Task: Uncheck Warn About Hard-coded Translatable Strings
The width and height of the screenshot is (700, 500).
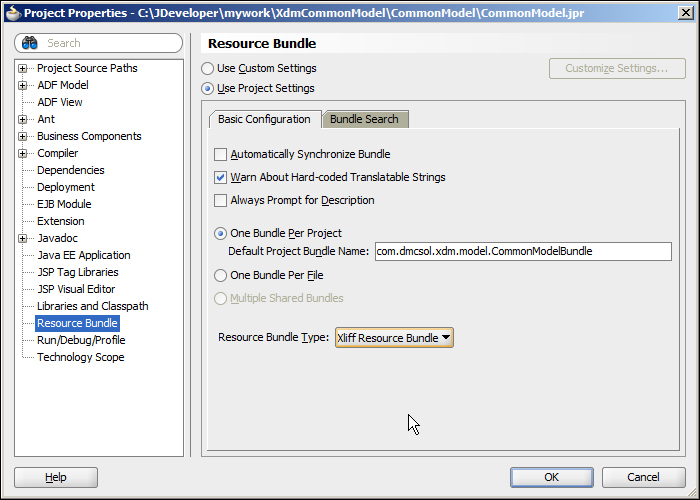Action: [221, 177]
